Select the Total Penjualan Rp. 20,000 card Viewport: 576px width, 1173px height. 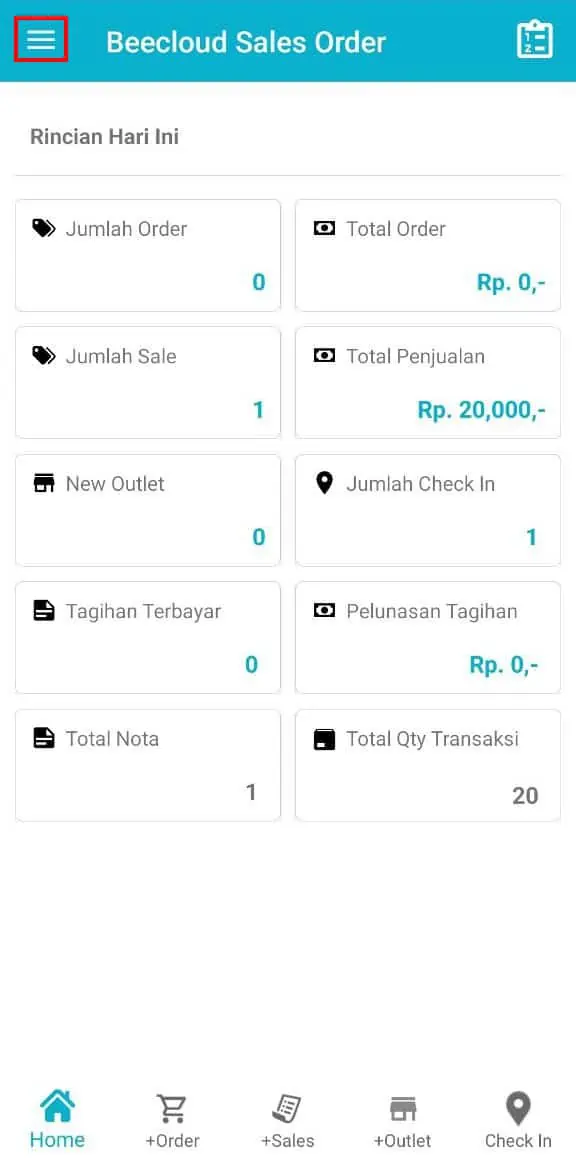coord(428,382)
